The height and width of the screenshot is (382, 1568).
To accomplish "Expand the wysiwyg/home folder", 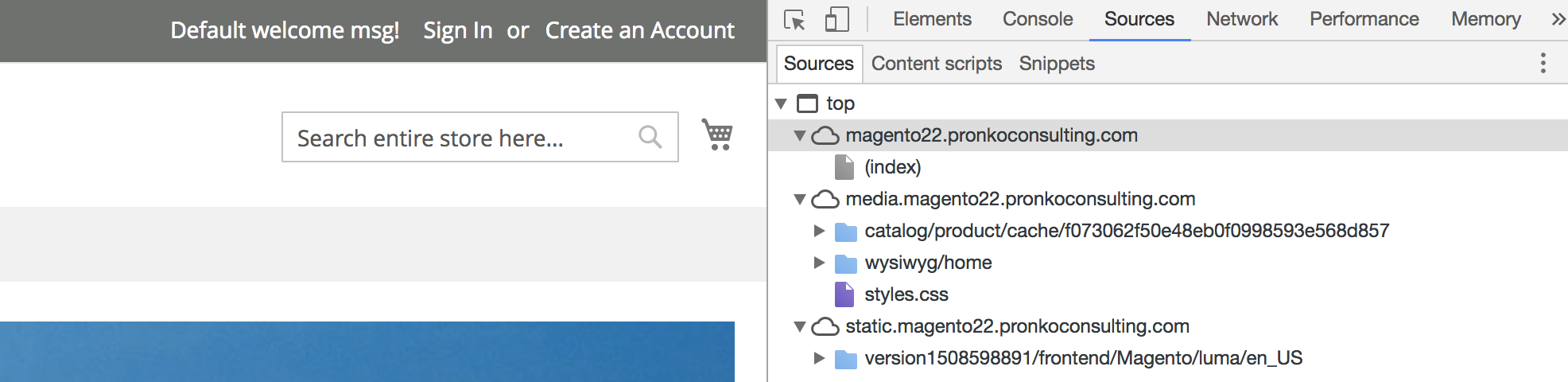I will pyautogui.click(x=819, y=263).
